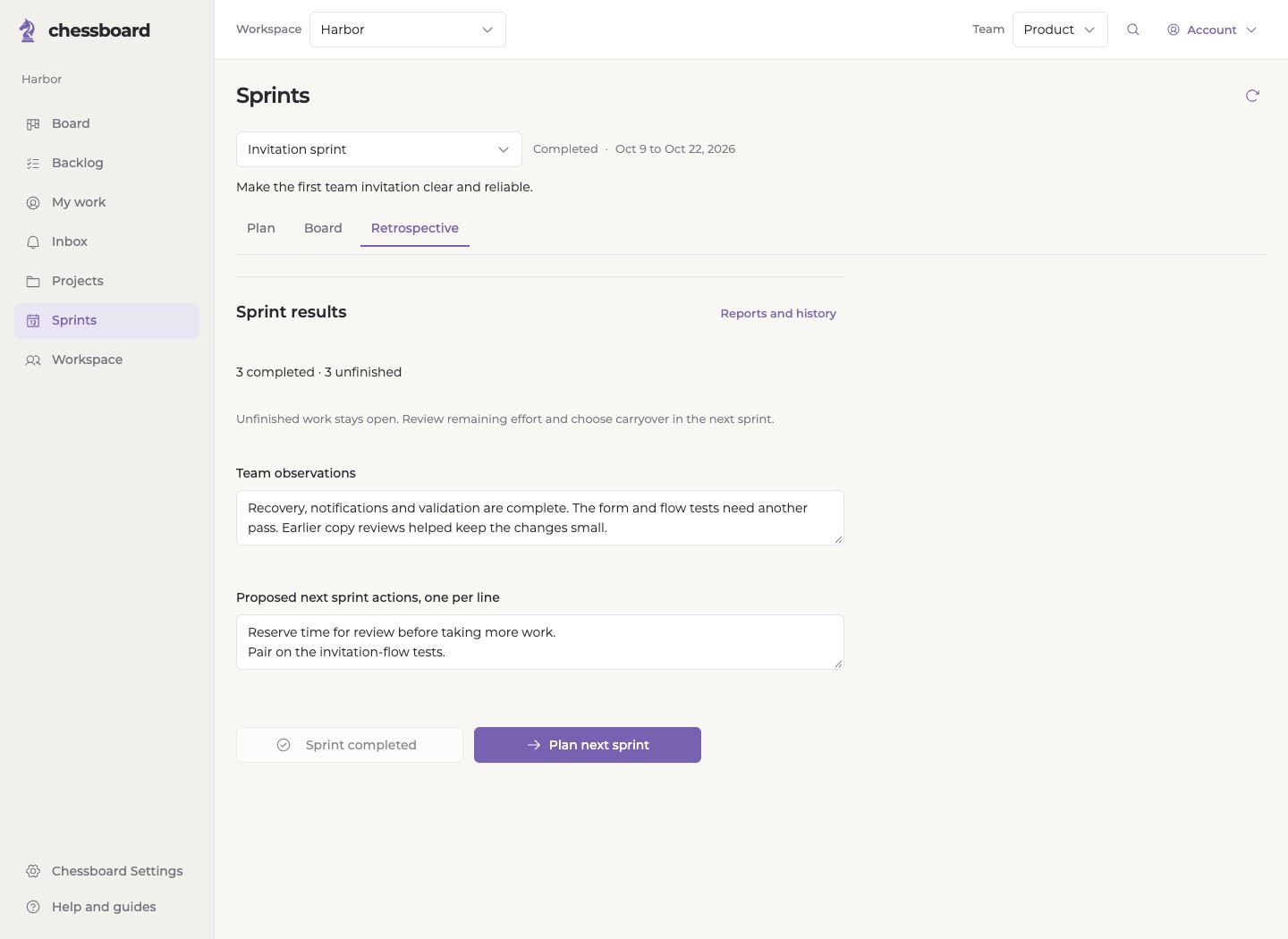
Task: Open the Reports and history link
Action: [778, 314]
